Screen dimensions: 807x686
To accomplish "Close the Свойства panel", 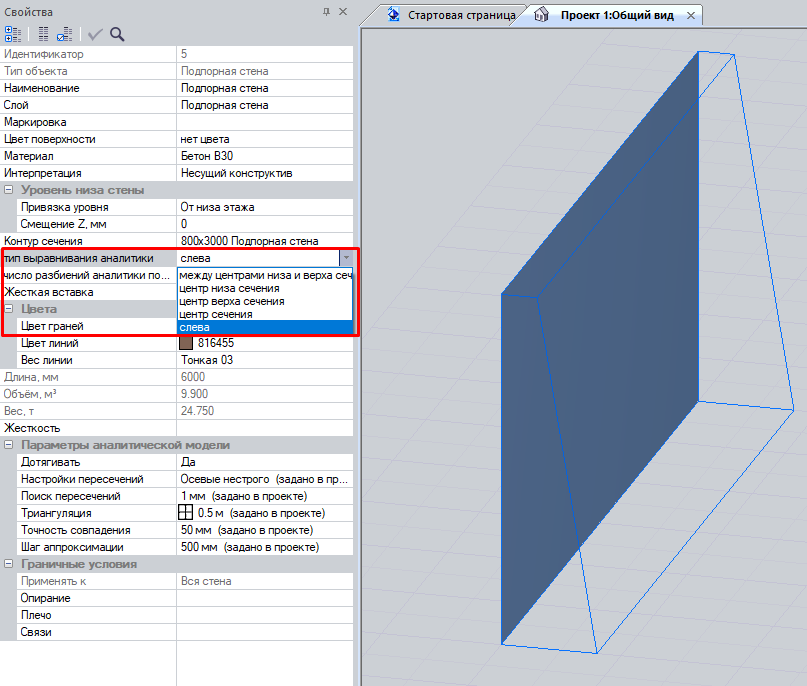I will (343, 11).
